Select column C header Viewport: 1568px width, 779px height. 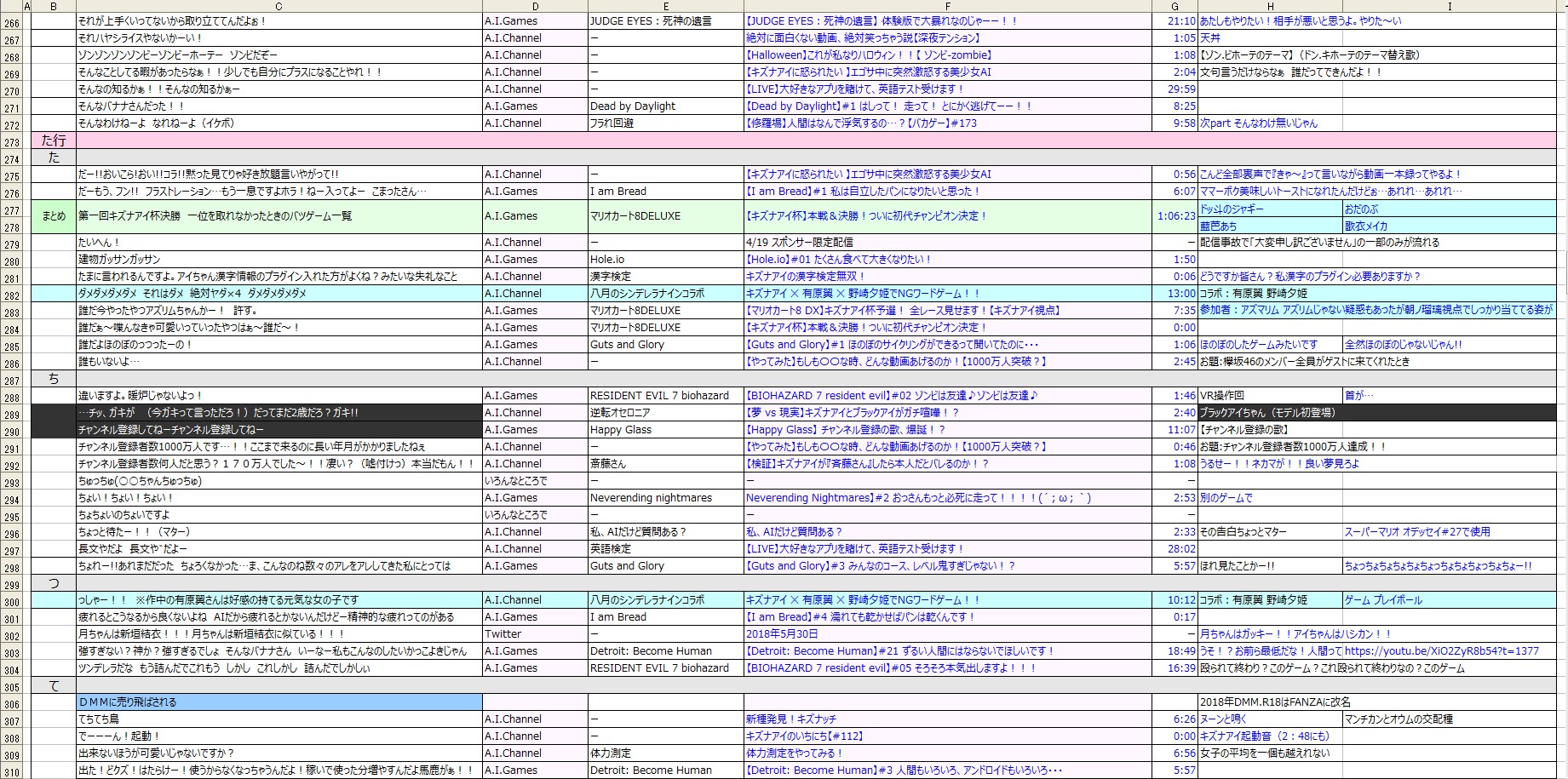pos(279,6)
